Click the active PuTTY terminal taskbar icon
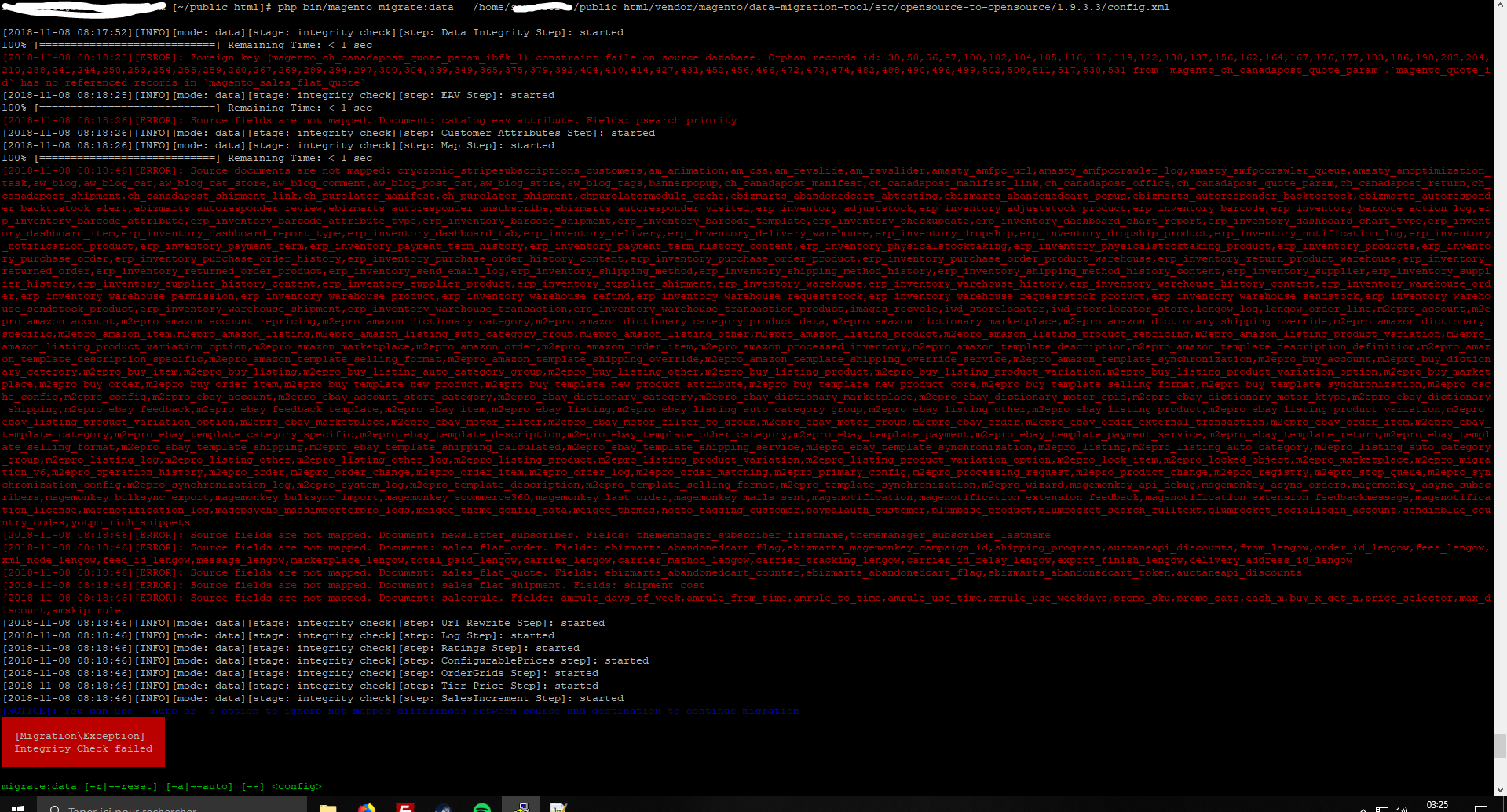The height and width of the screenshot is (812, 1507). tap(521, 806)
